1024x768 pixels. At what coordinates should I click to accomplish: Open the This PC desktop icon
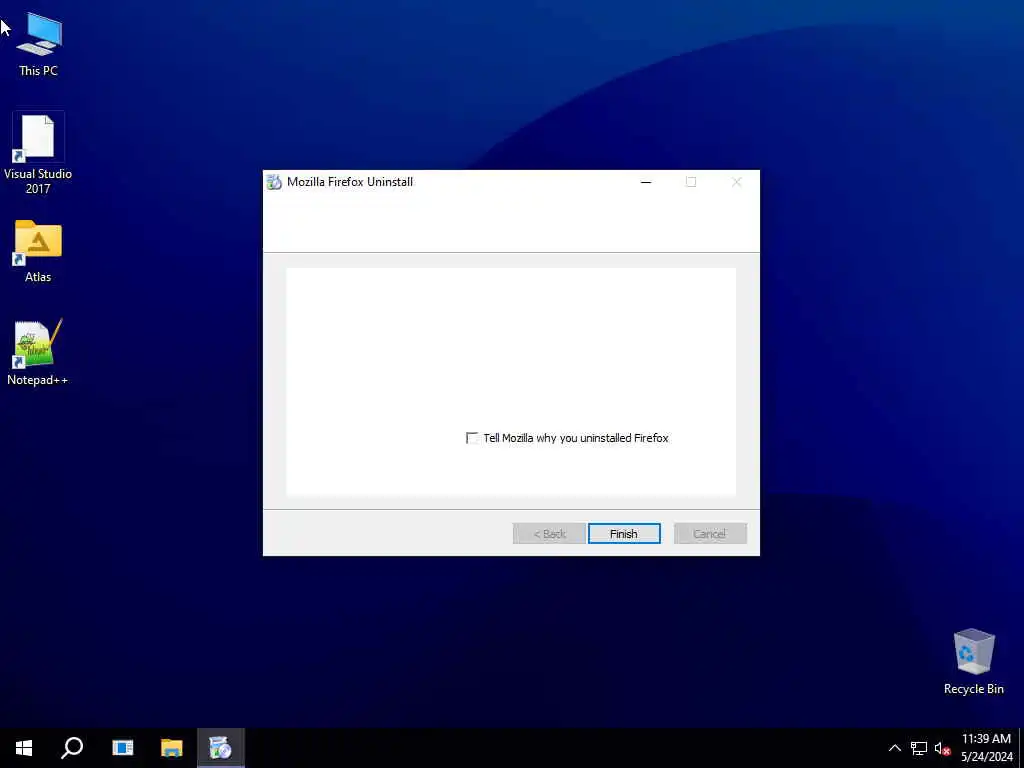38,45
